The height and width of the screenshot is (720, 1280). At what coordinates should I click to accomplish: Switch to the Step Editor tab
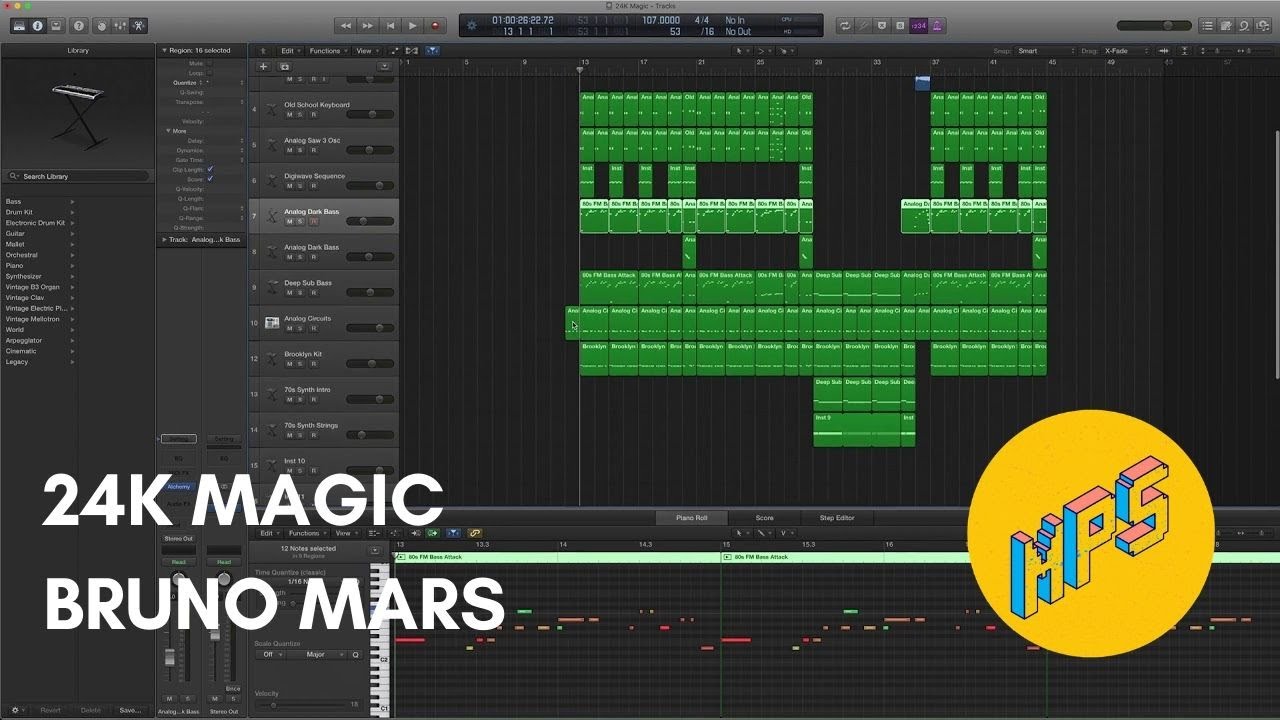837,518
